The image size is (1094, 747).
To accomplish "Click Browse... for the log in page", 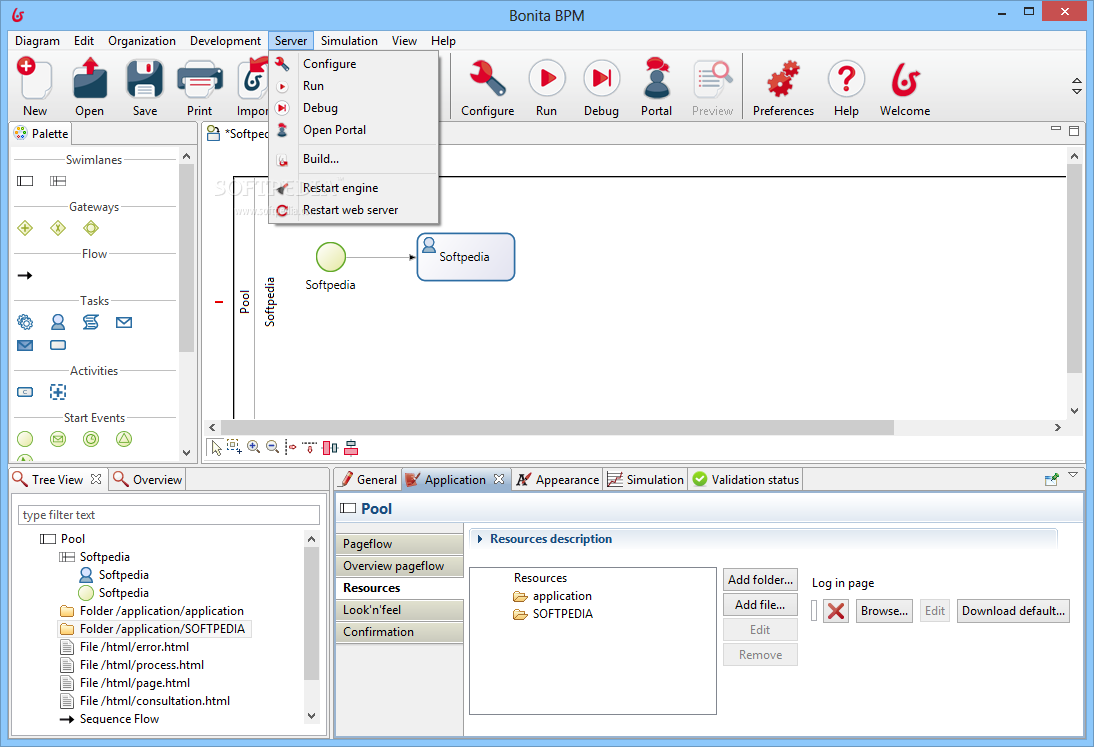I will tap(884, 611).
